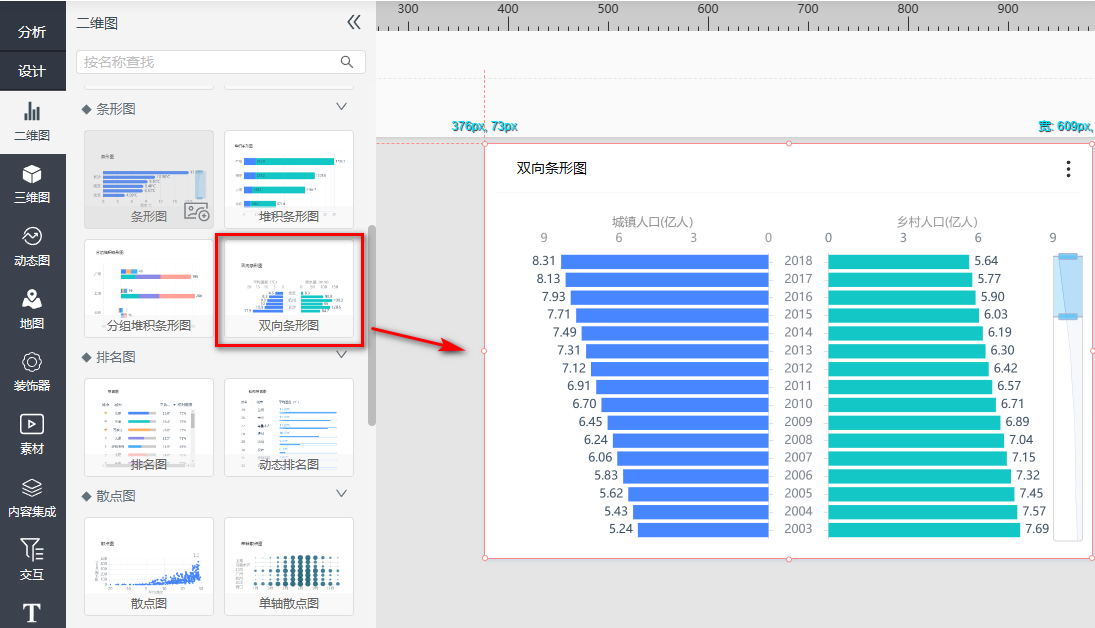
Task: Switch to the 分析 tab
Action: click(32, 32)
